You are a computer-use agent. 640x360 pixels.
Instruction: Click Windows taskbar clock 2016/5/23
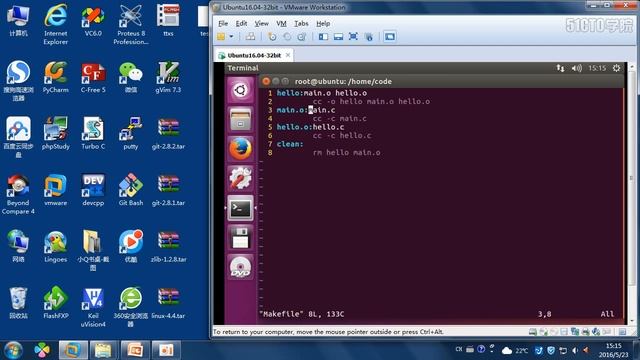pos(614,350)
